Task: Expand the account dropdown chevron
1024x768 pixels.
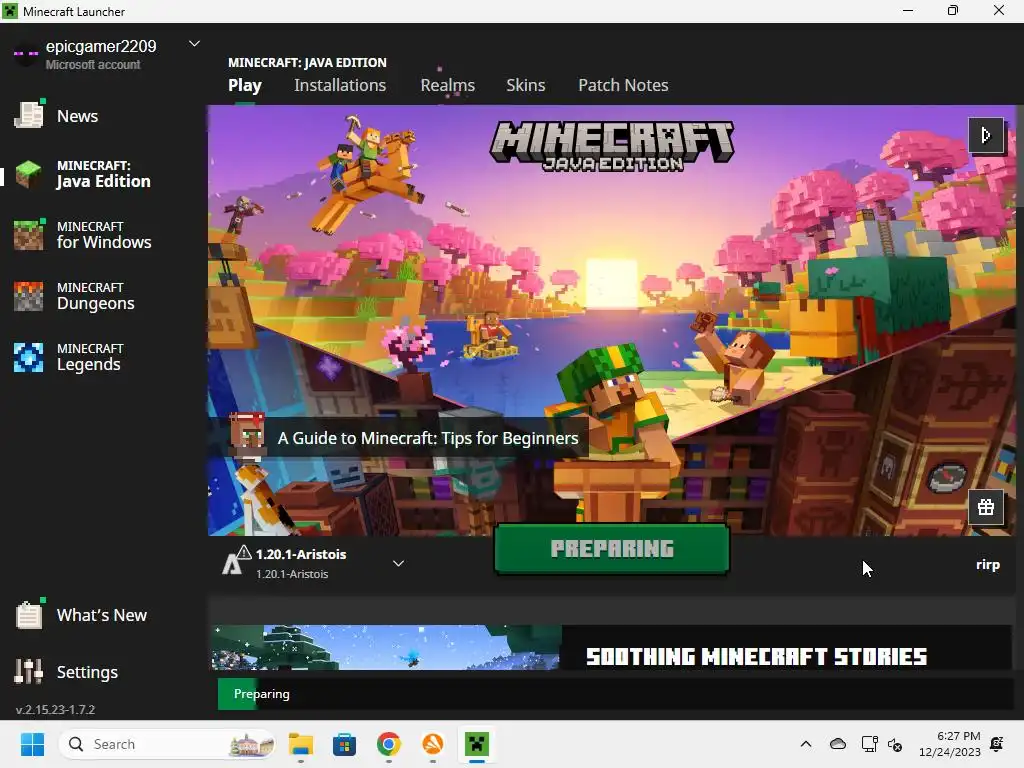Action: pyautogui.click(x=194, y=44)
